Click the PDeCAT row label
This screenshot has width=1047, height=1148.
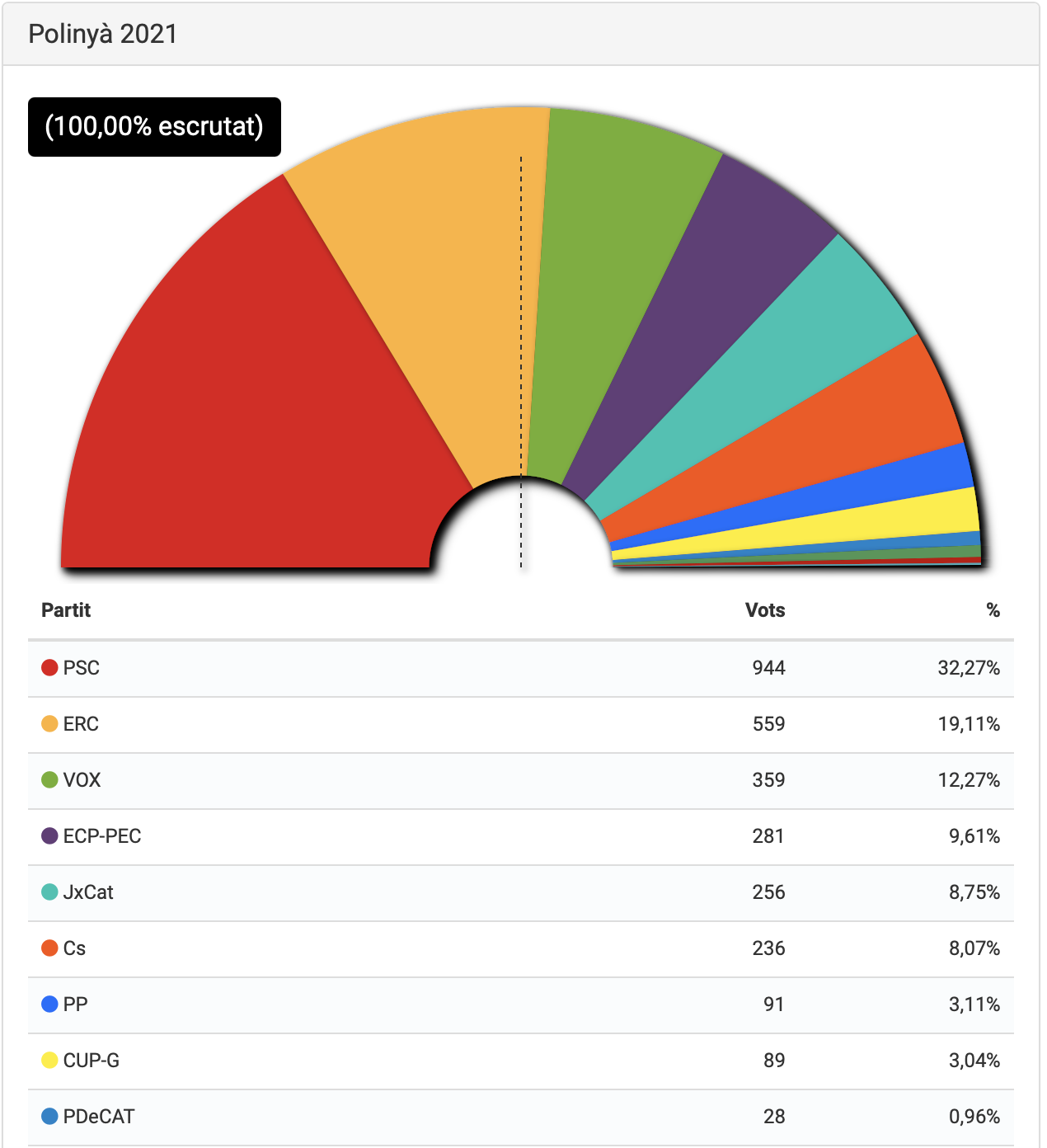(99, 1116)
